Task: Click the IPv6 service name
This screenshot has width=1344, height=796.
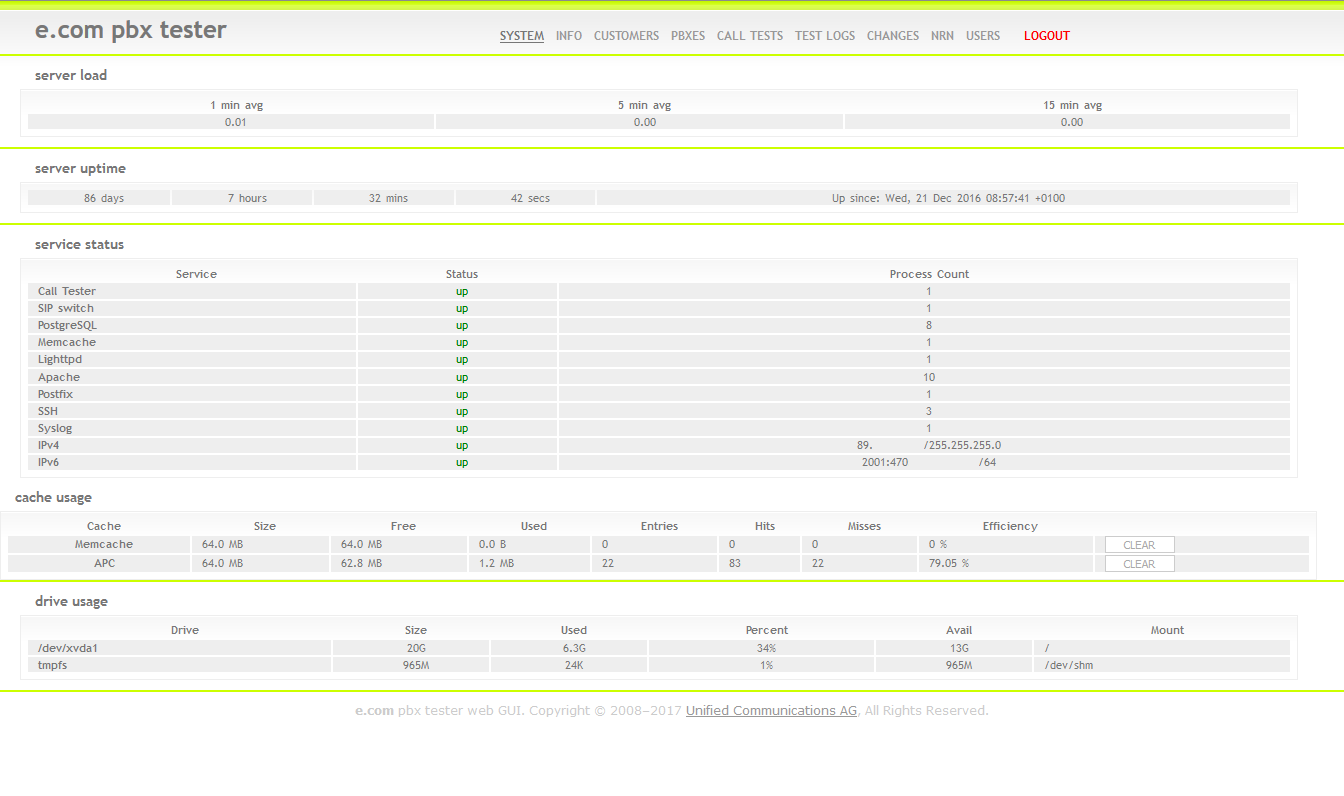Action: 49,462
